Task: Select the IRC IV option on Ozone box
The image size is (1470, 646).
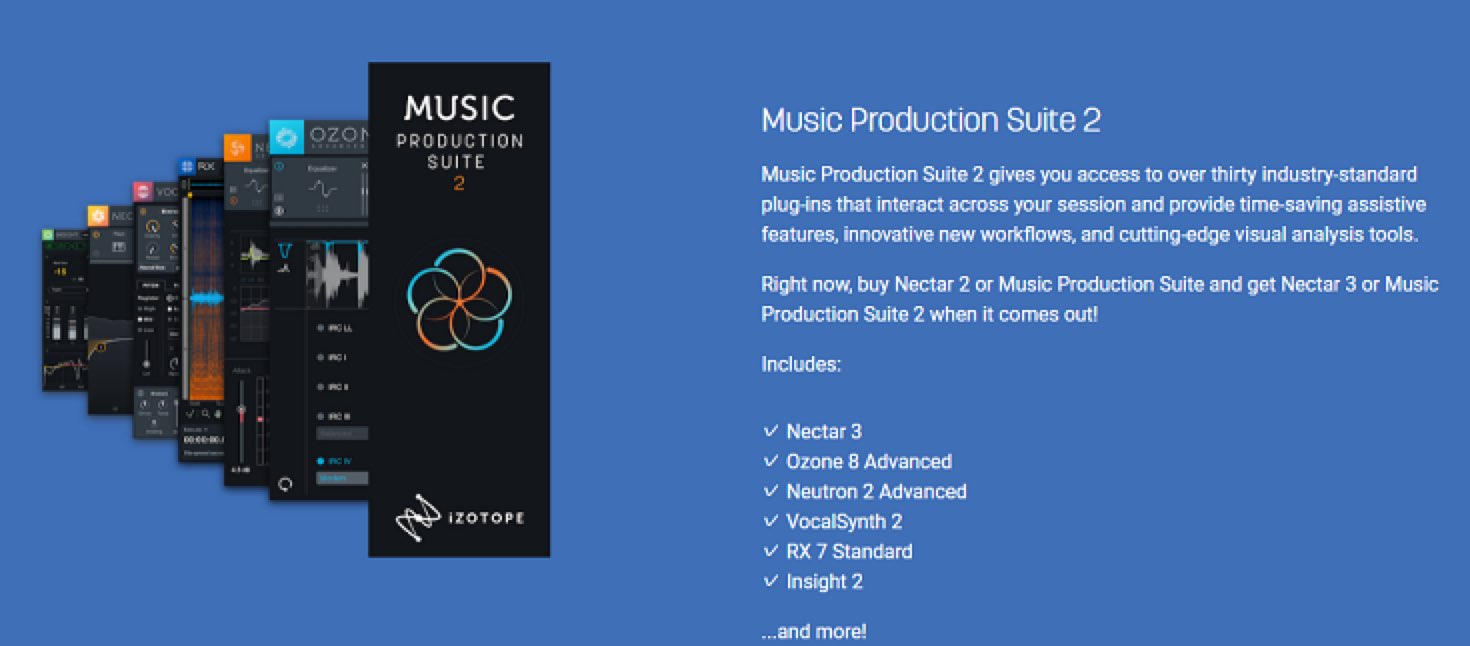Action: (336, 461)
